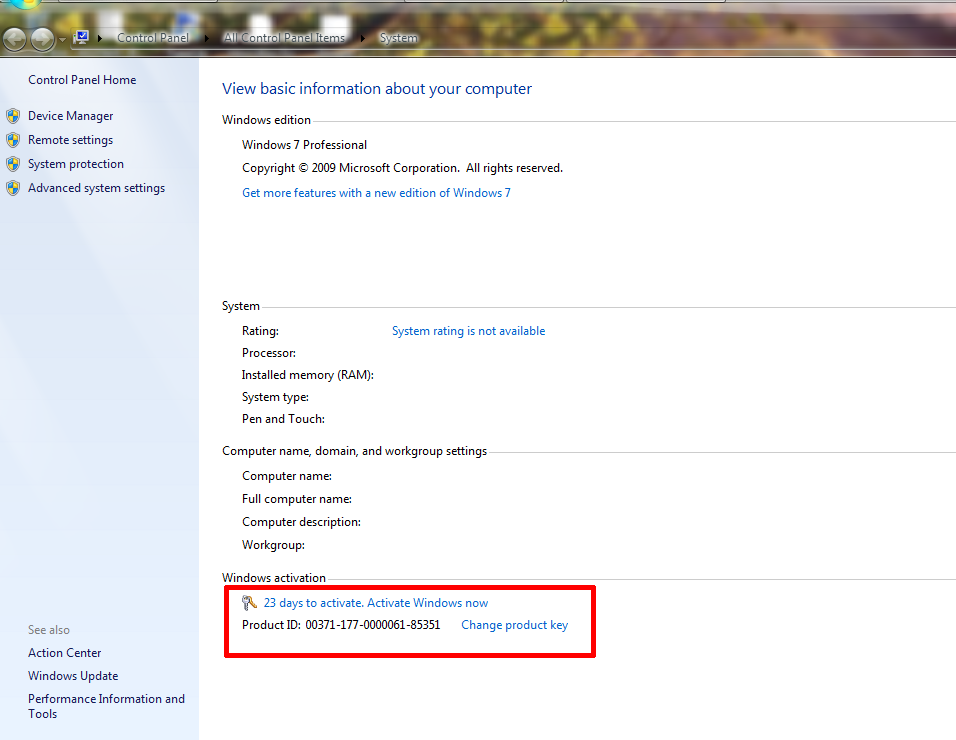
Task: Select Control Panel in the breadcrumb
Action: [153, 38]
